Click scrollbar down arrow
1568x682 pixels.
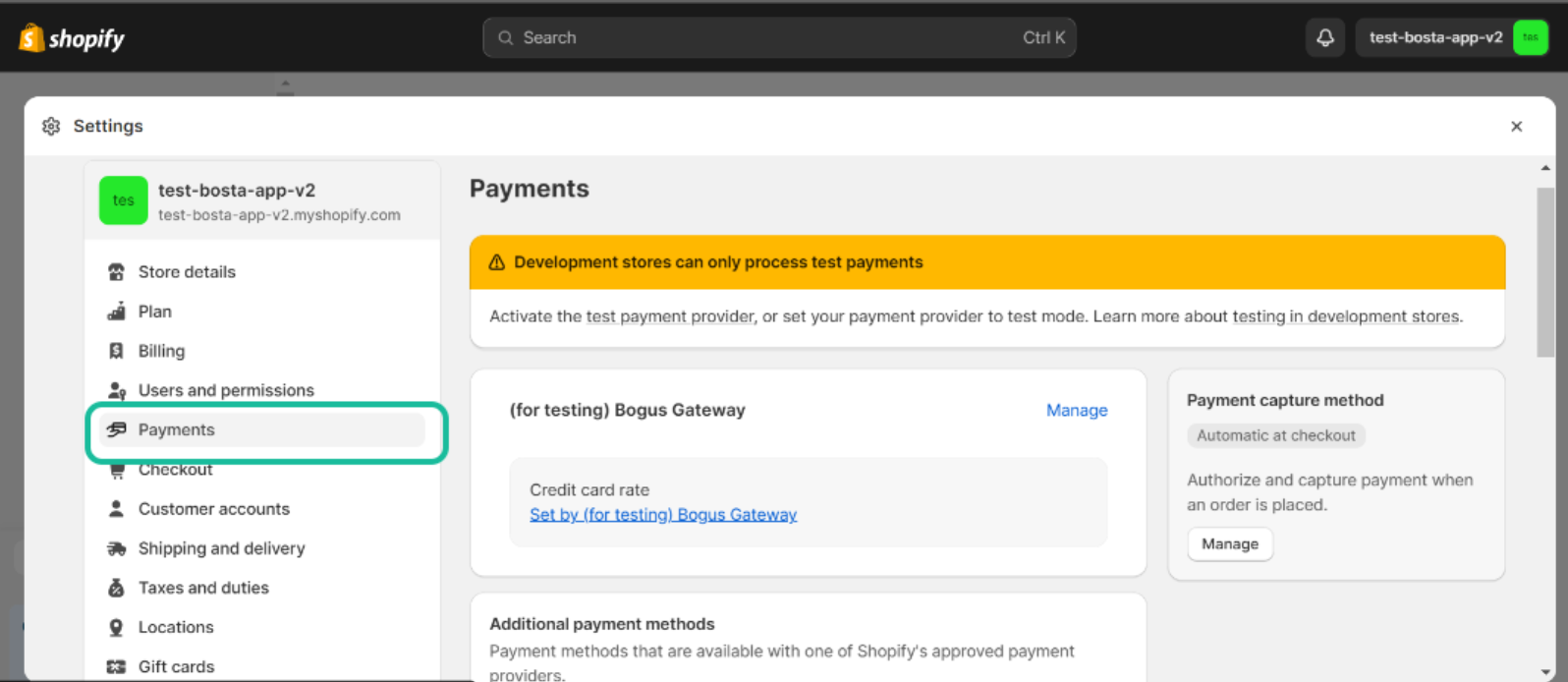coord(1545,671)
